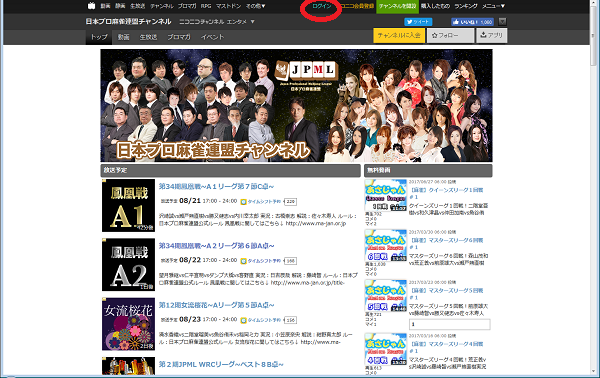Viewport: 600px width, 378px height.
Task: Open the メニュー dropdown at top right
Action: pos(493,6)
